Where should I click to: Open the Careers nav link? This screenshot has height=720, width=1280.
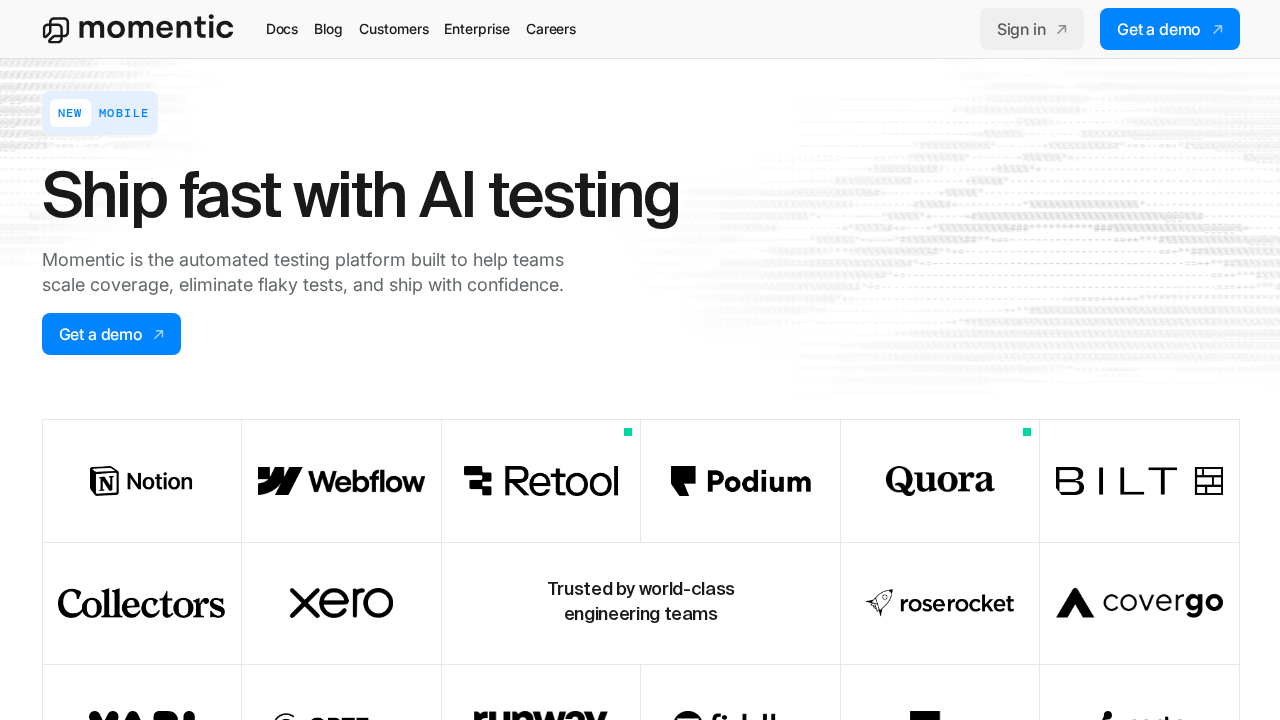pyautogui.click(x=551, y=29)
